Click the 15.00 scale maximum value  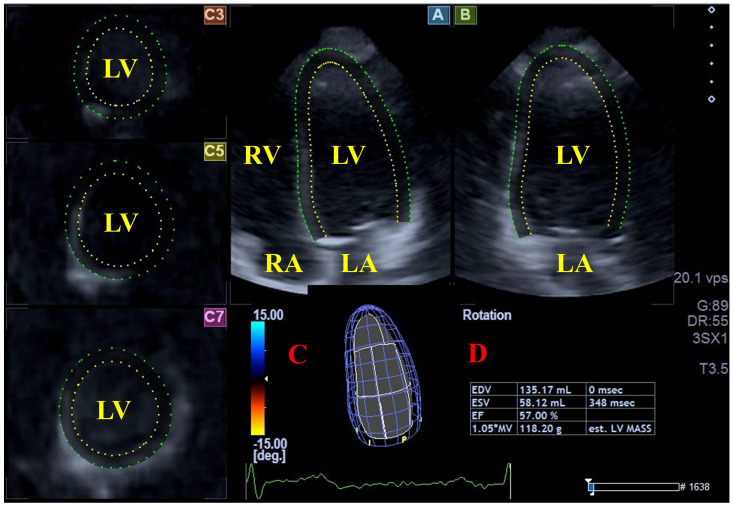coord(268,315)
